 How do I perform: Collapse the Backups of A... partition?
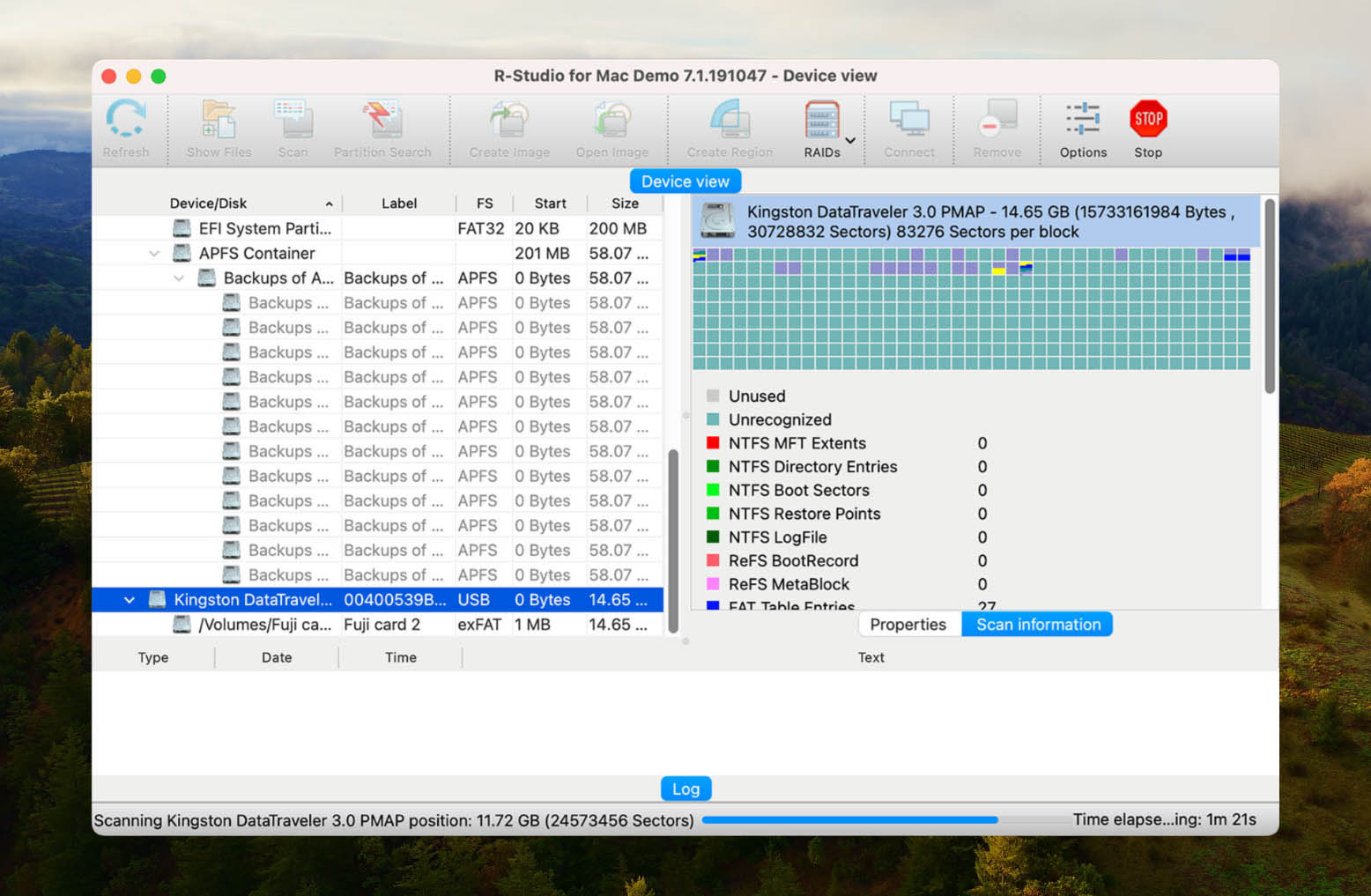point(179,278)
